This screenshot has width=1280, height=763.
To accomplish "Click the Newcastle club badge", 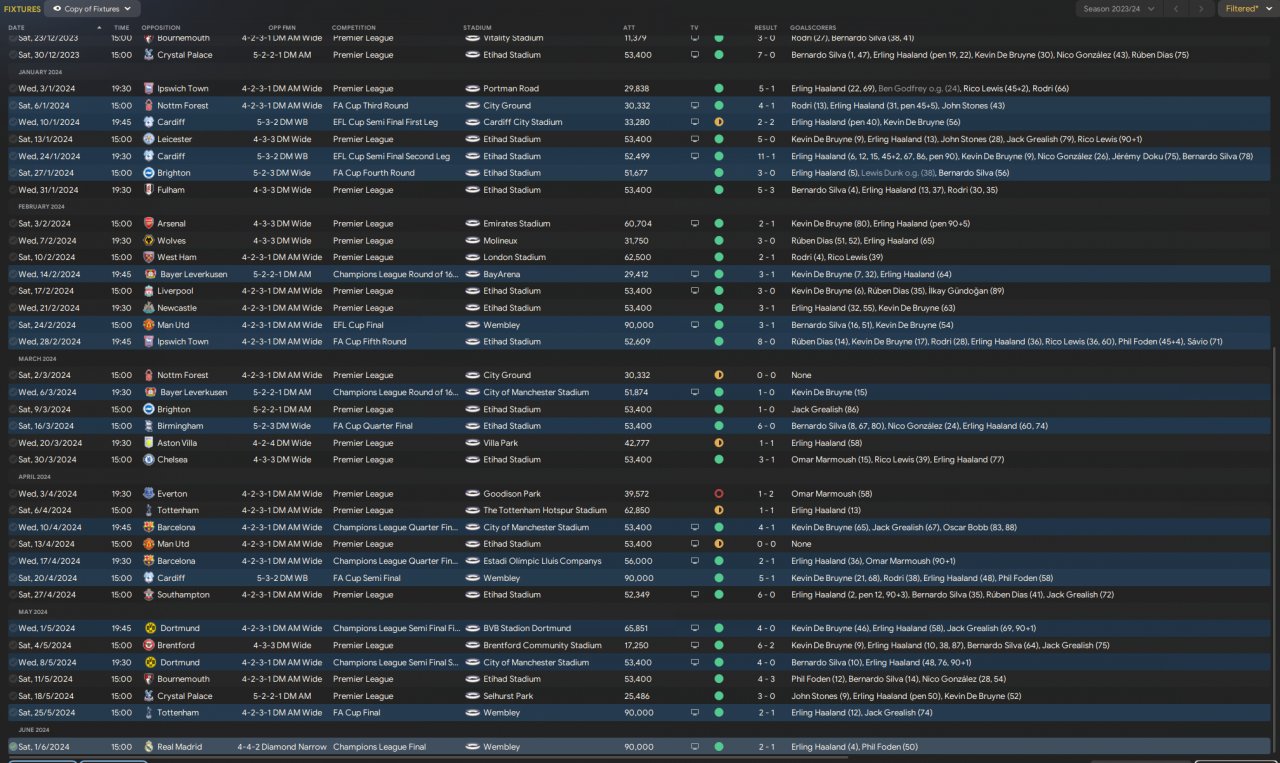I will coord(149,308).
